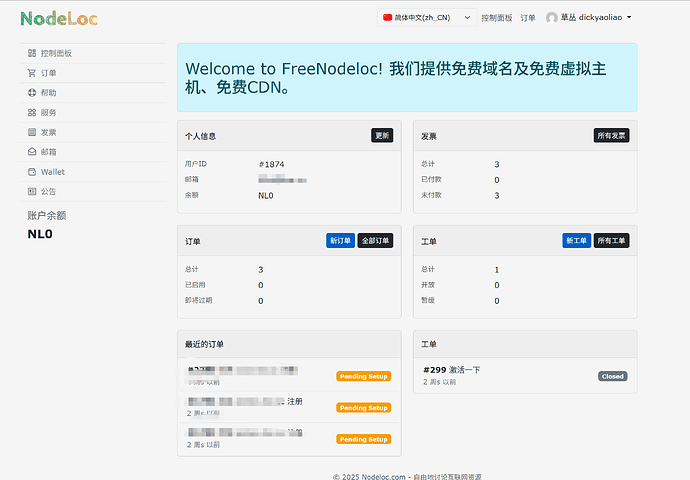Click the 已启用 row in 订单 card

click(x=289, y=285)
